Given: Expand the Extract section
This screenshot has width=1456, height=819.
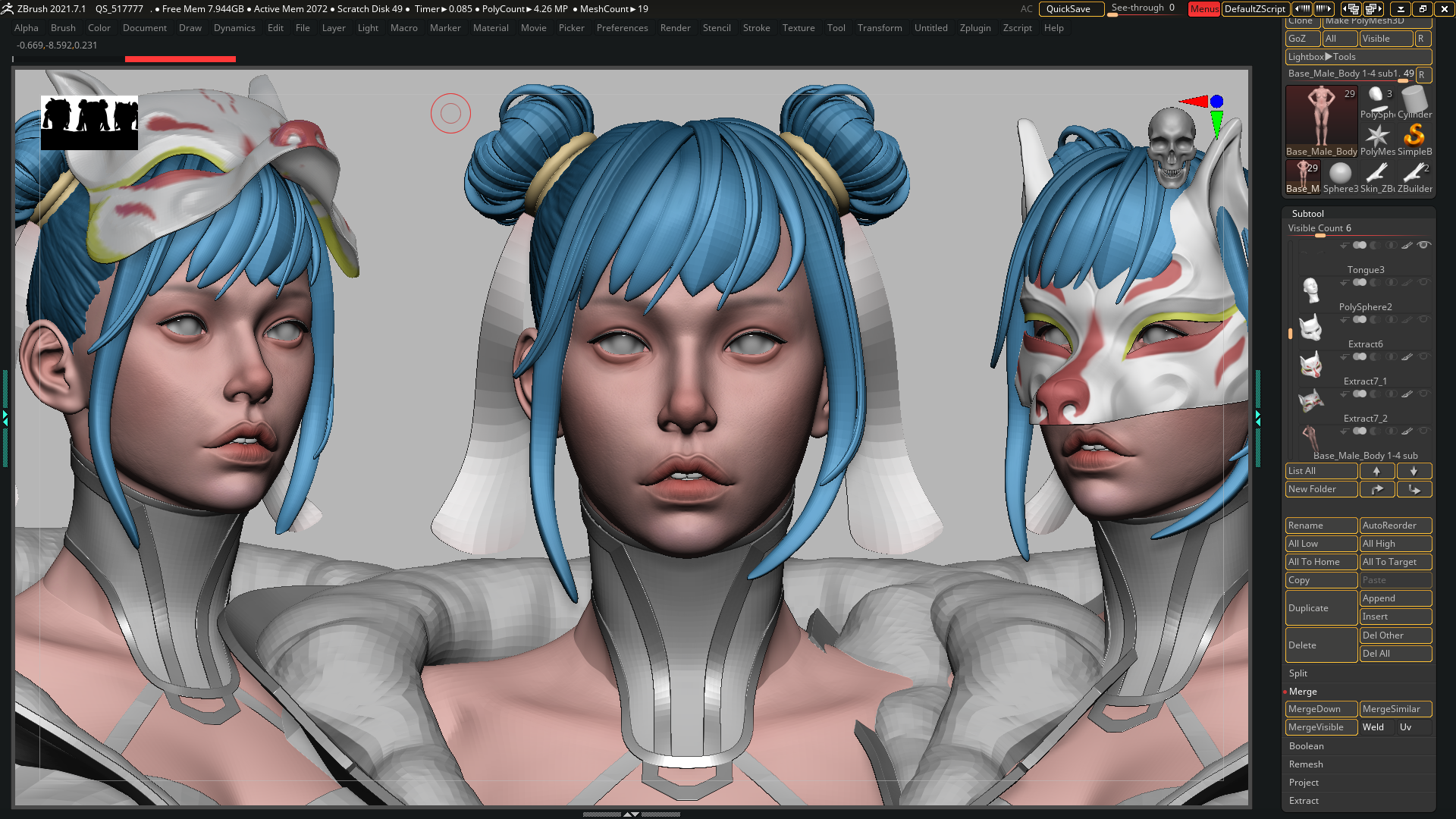Looking at the screenshot, I should click(x=1304, y=801).
